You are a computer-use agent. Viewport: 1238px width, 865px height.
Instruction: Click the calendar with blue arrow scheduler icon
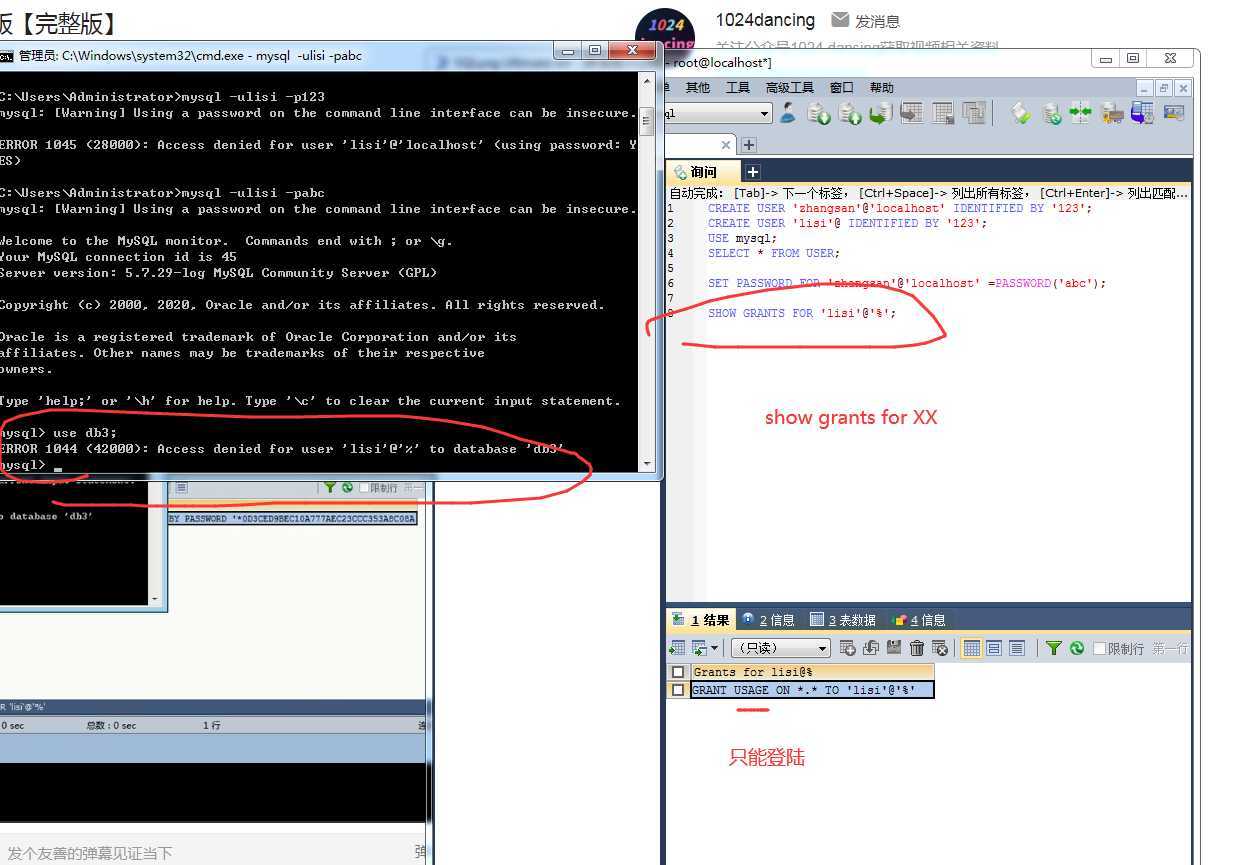pos(1142,113)
